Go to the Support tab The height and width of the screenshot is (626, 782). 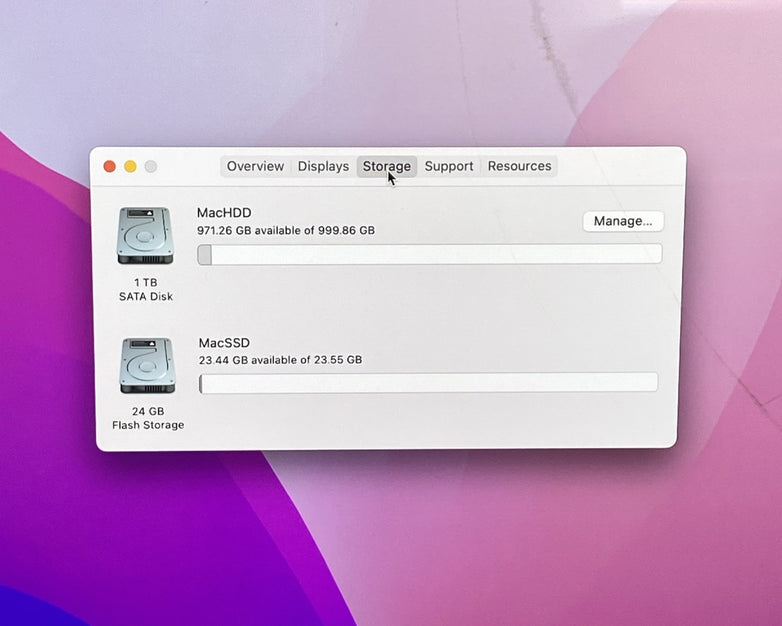(x=448, y=166)
